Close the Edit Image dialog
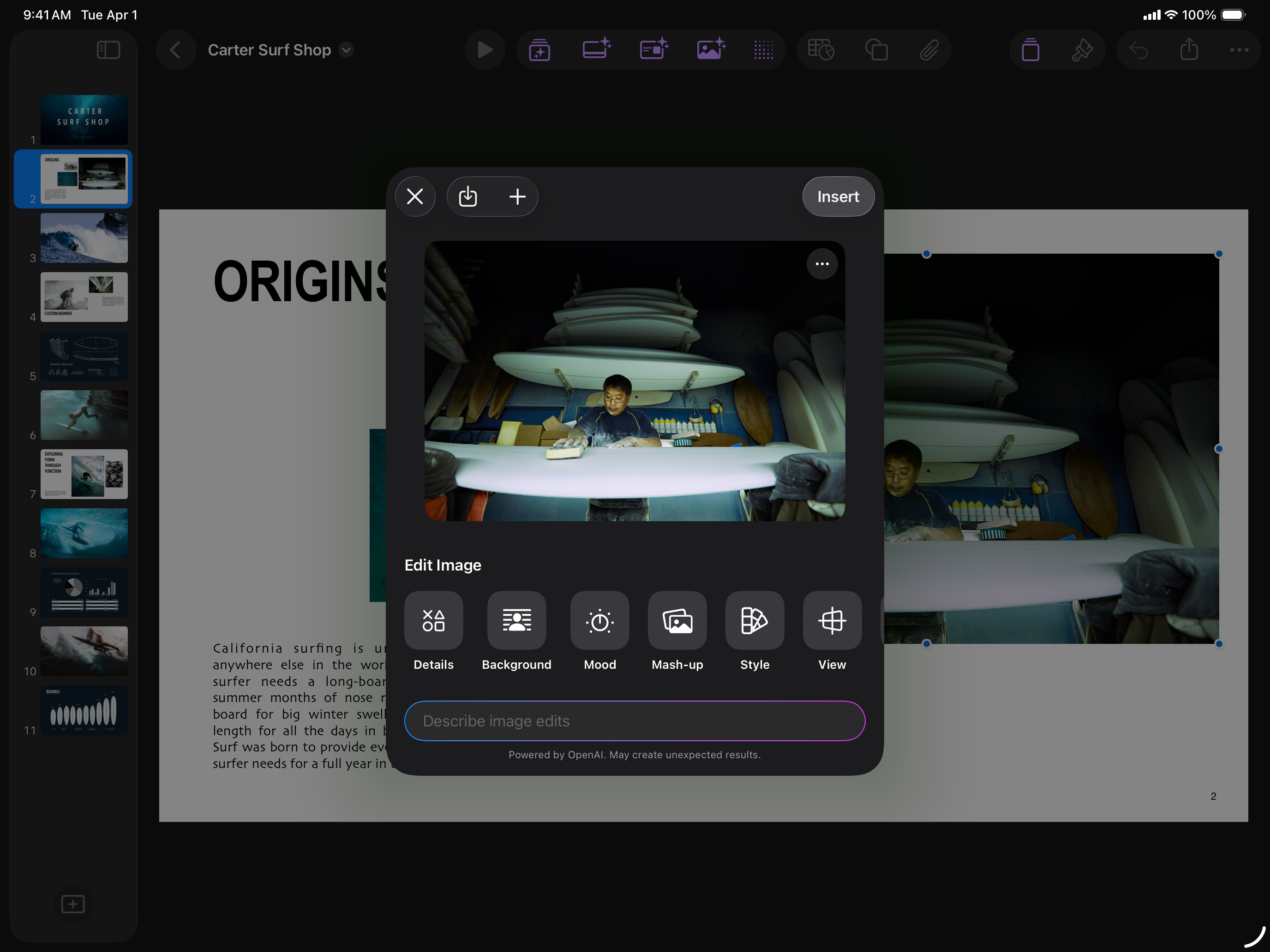This screenshot has height=952, width=1270. point(414,197)
